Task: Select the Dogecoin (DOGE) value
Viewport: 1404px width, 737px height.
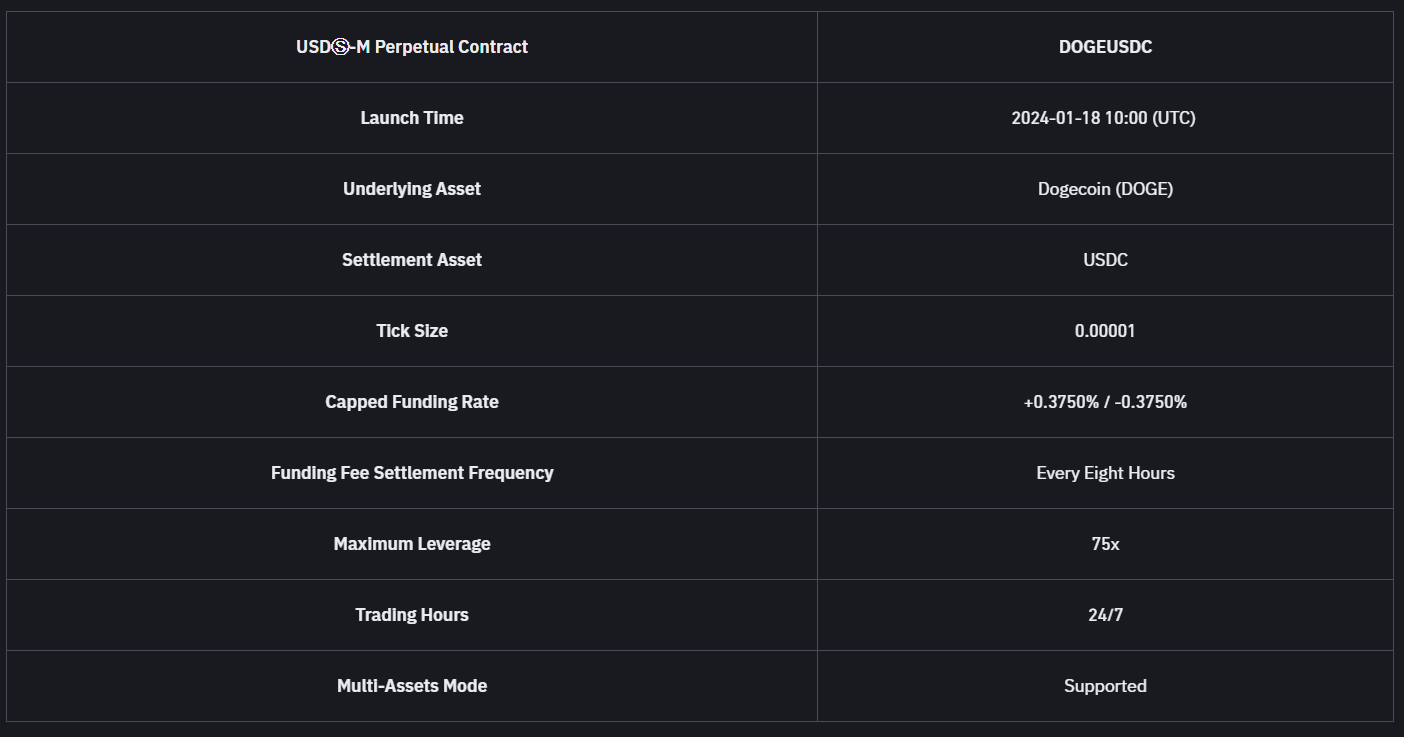Action: click(x=1105, y=189)
